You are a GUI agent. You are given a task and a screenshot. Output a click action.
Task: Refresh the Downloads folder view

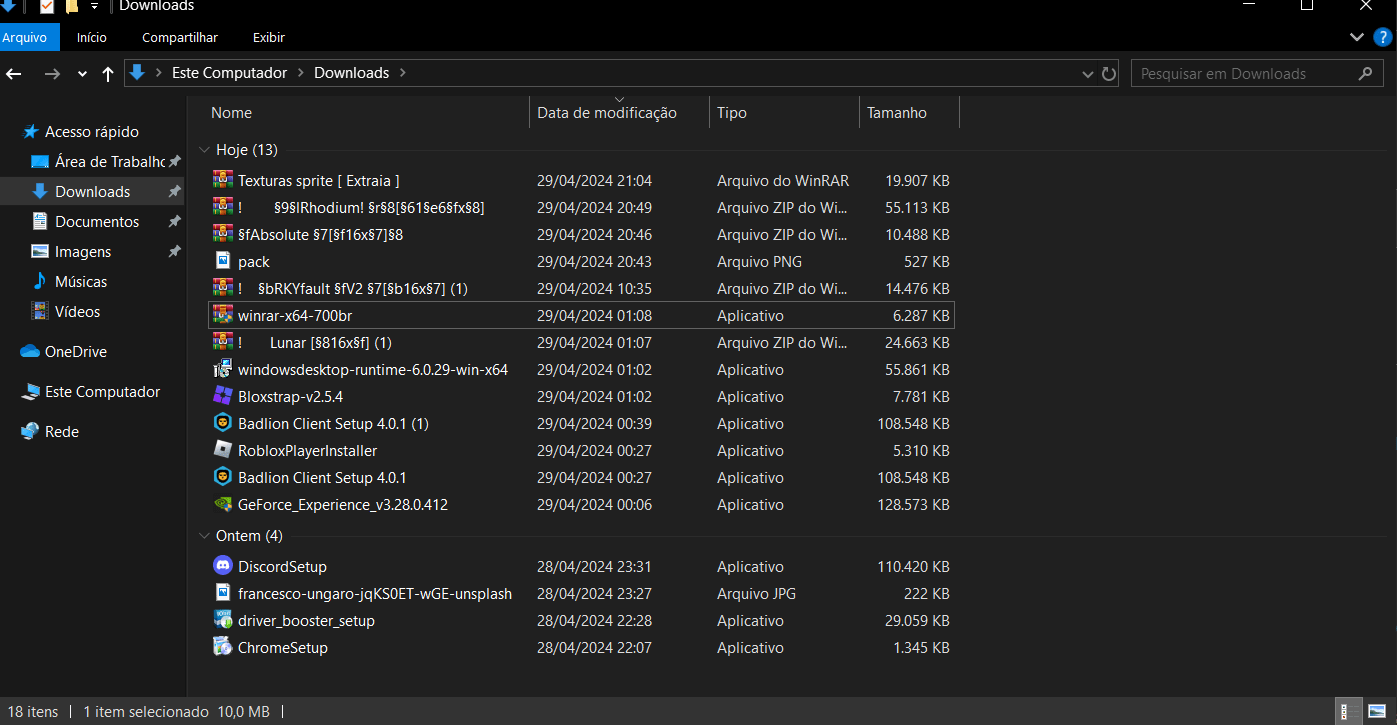point(1109,74)
